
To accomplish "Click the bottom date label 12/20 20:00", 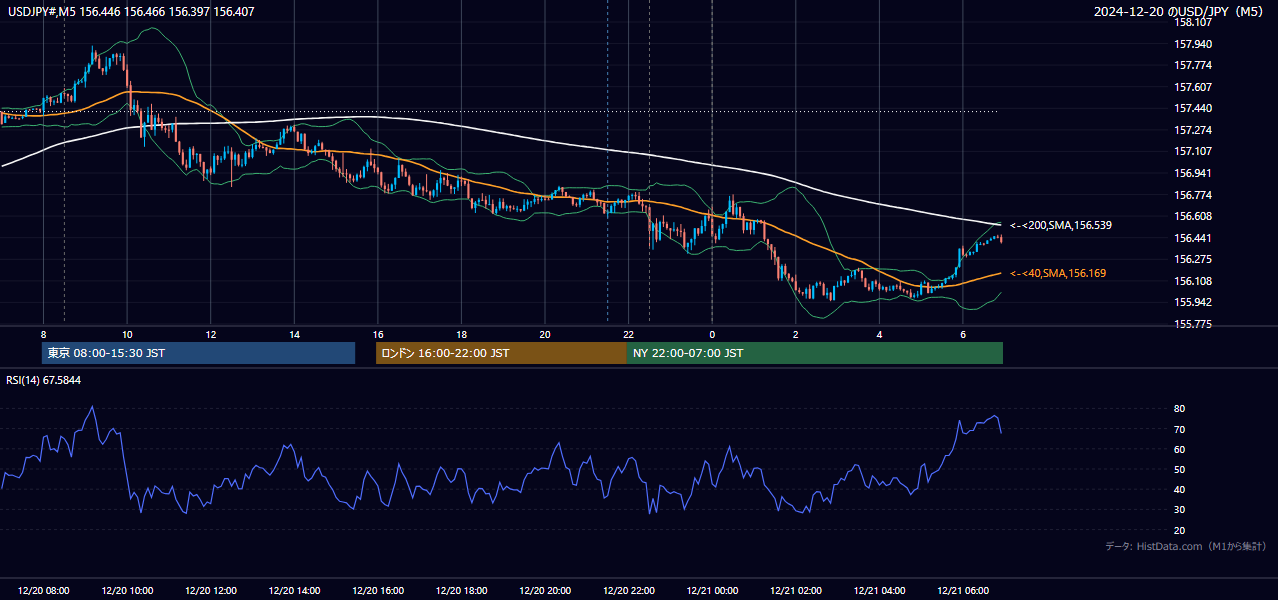I will point(545,591).
